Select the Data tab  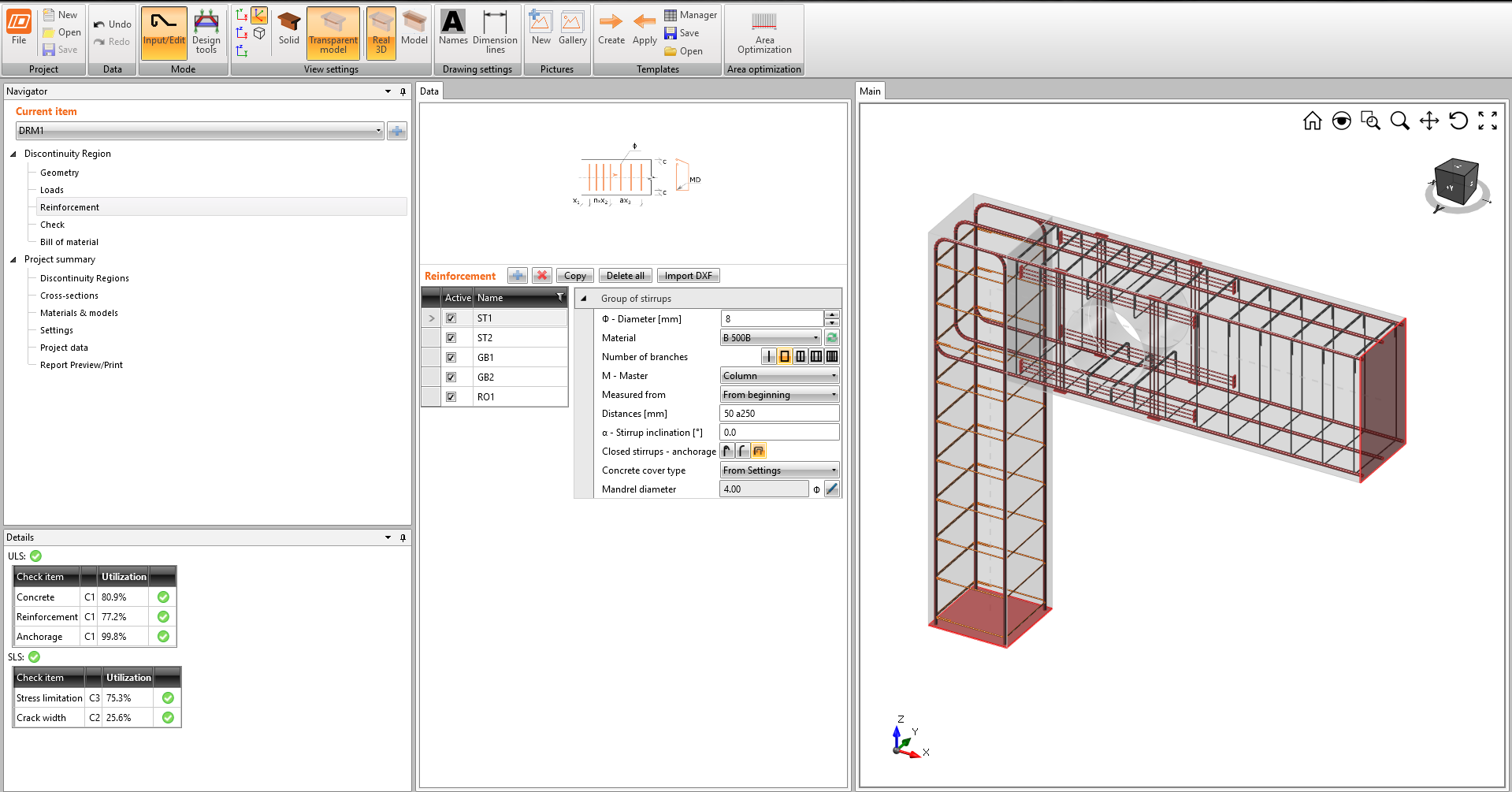[x=429, y=91]
